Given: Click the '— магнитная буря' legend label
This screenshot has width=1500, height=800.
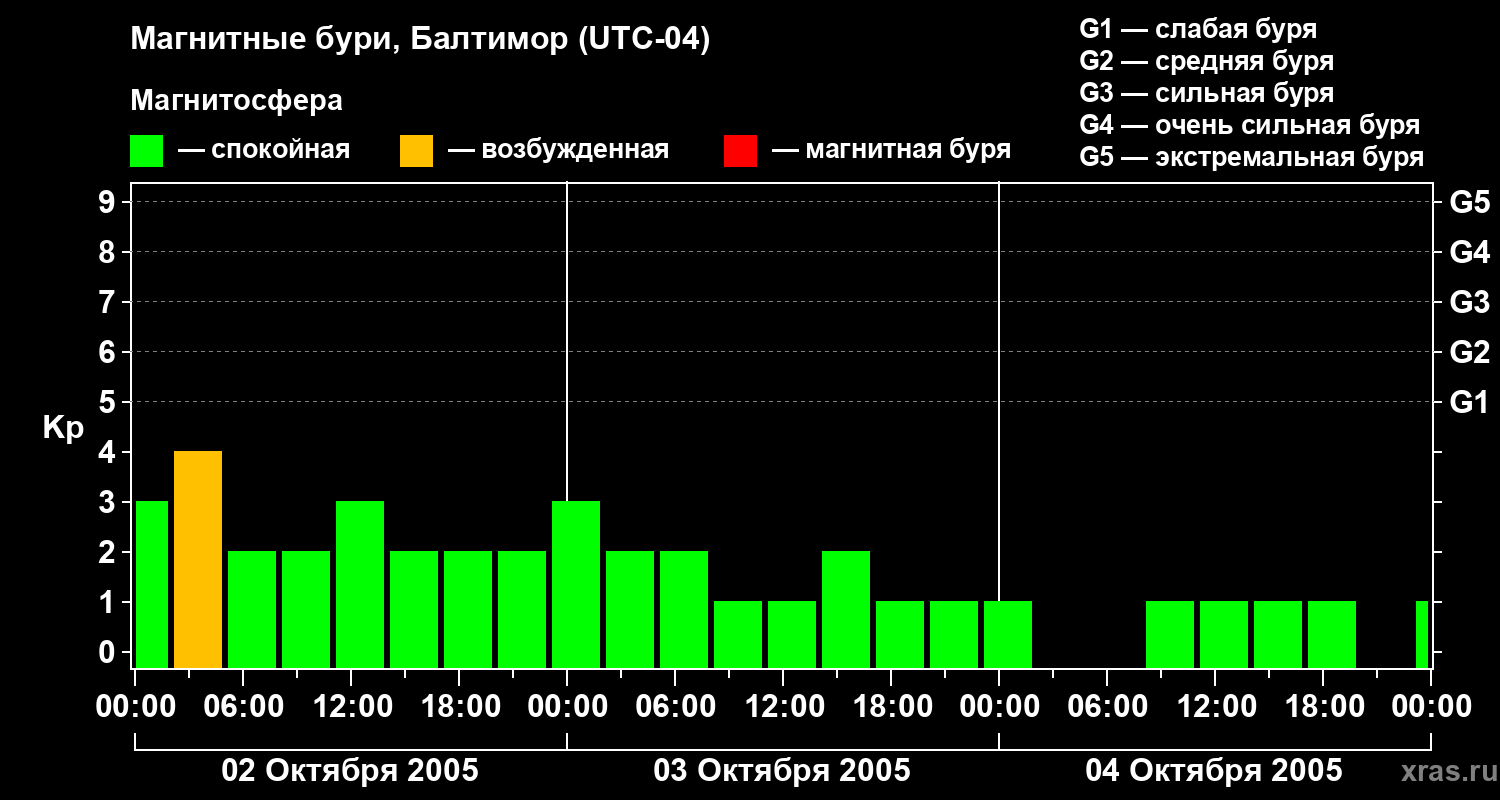Looking at the screenshot, I should pos(891,150).
